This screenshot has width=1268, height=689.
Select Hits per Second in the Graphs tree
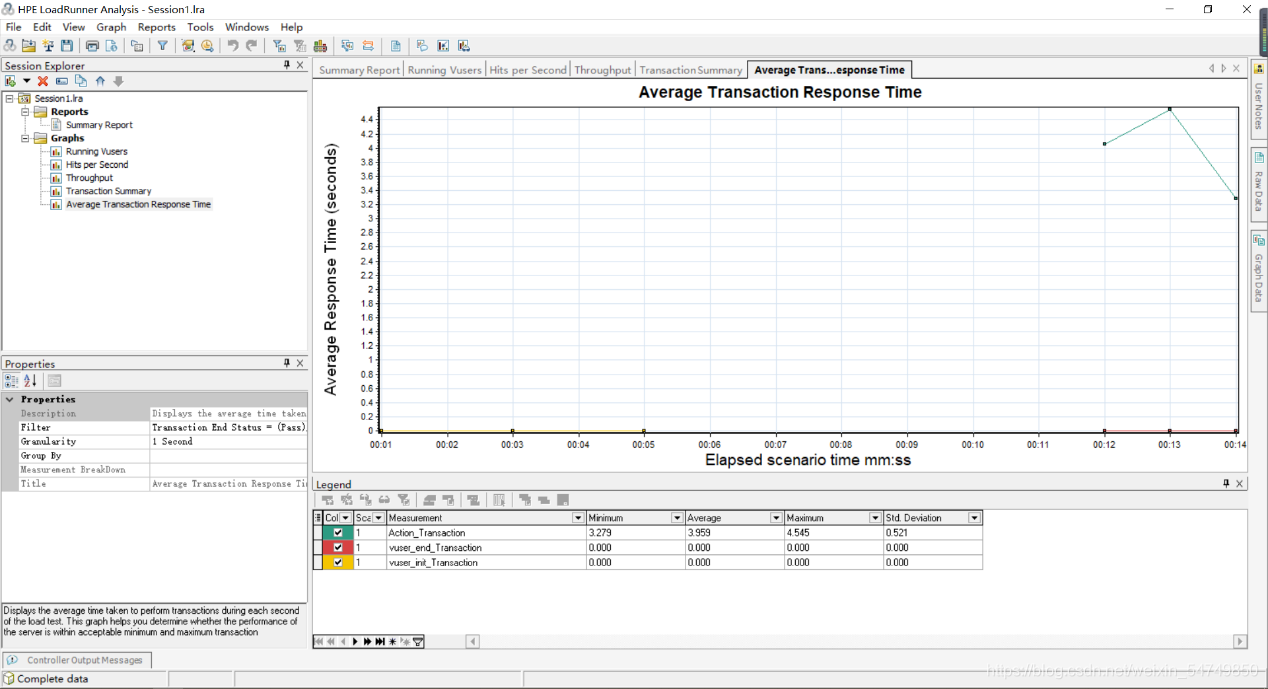[97, 165]
